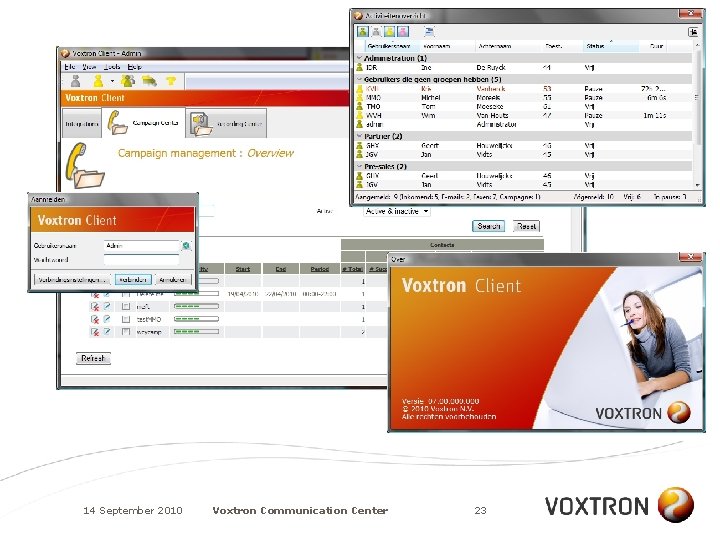Image resolution: width=720 pixels, height=540 pixels.
Task: Click the wrapup campaign progress bar
Action: click(x=197, y=331)
